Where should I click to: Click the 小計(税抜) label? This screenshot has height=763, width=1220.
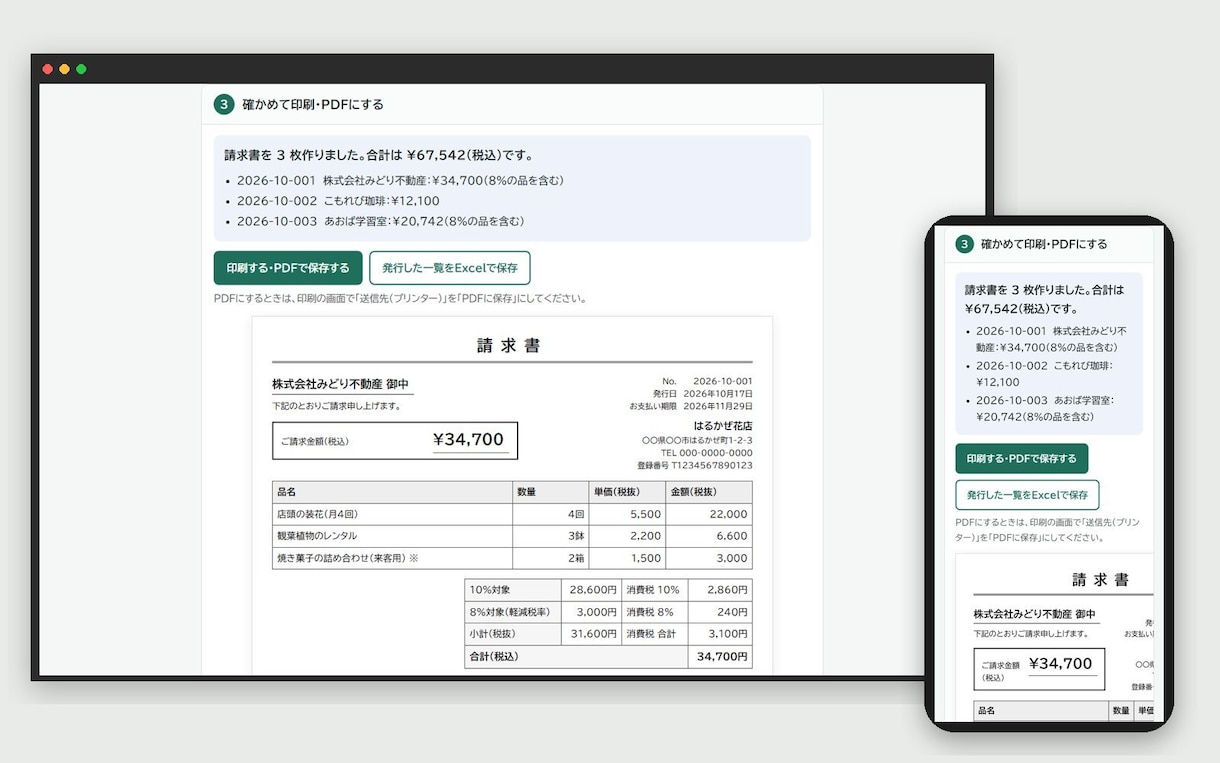tap(512, 634)
